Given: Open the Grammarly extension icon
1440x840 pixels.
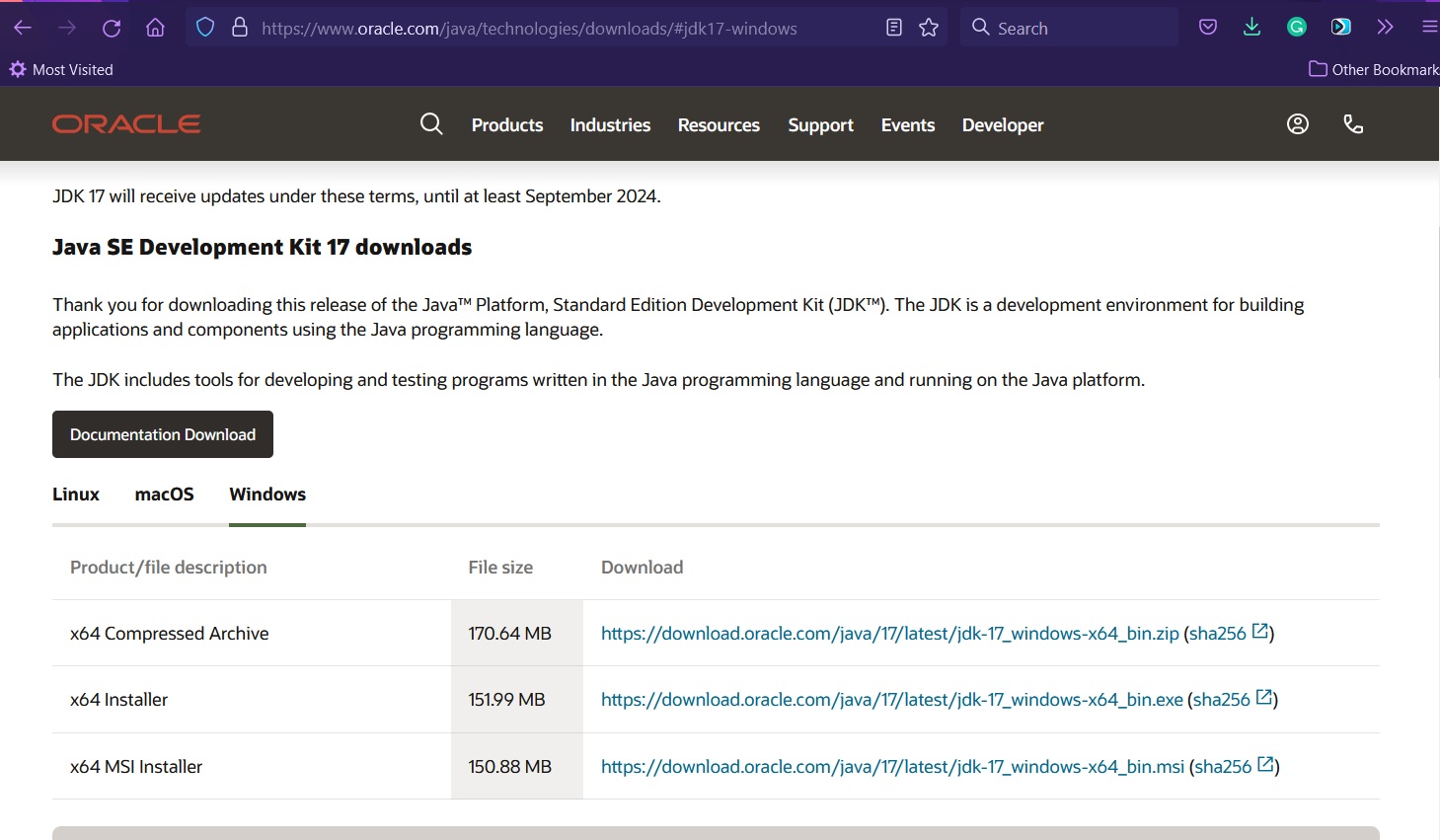Looking at the screenshot, I should point(1297,28).
